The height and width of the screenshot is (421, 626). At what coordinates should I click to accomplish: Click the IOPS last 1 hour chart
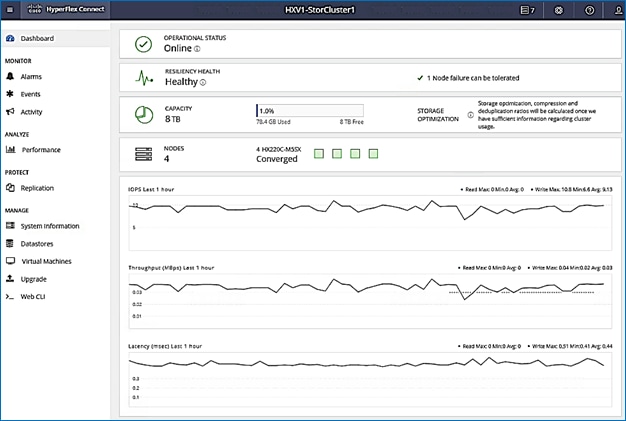coord(370,223)
